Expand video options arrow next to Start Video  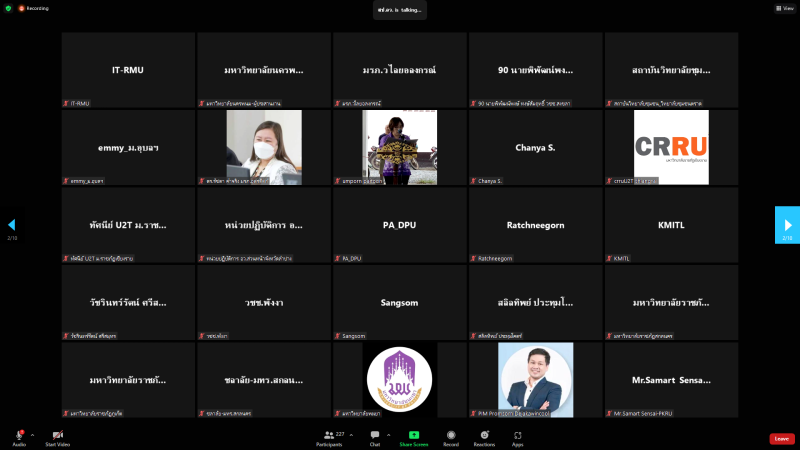(71, 435)
